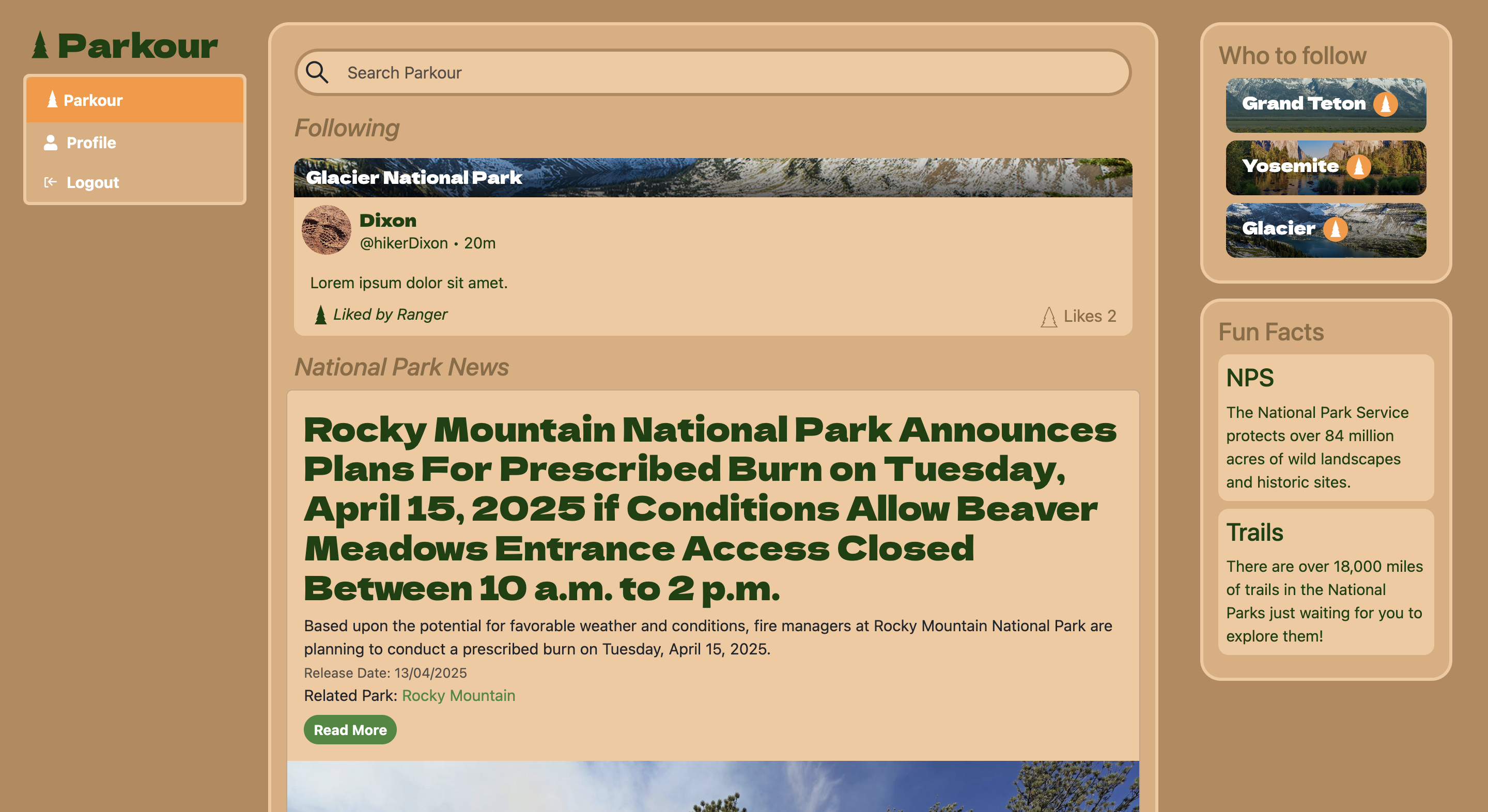Open the Grand Teton park card
Image resolution: width=1488 pixels, height=812 pixels.
click(1326, 105)
